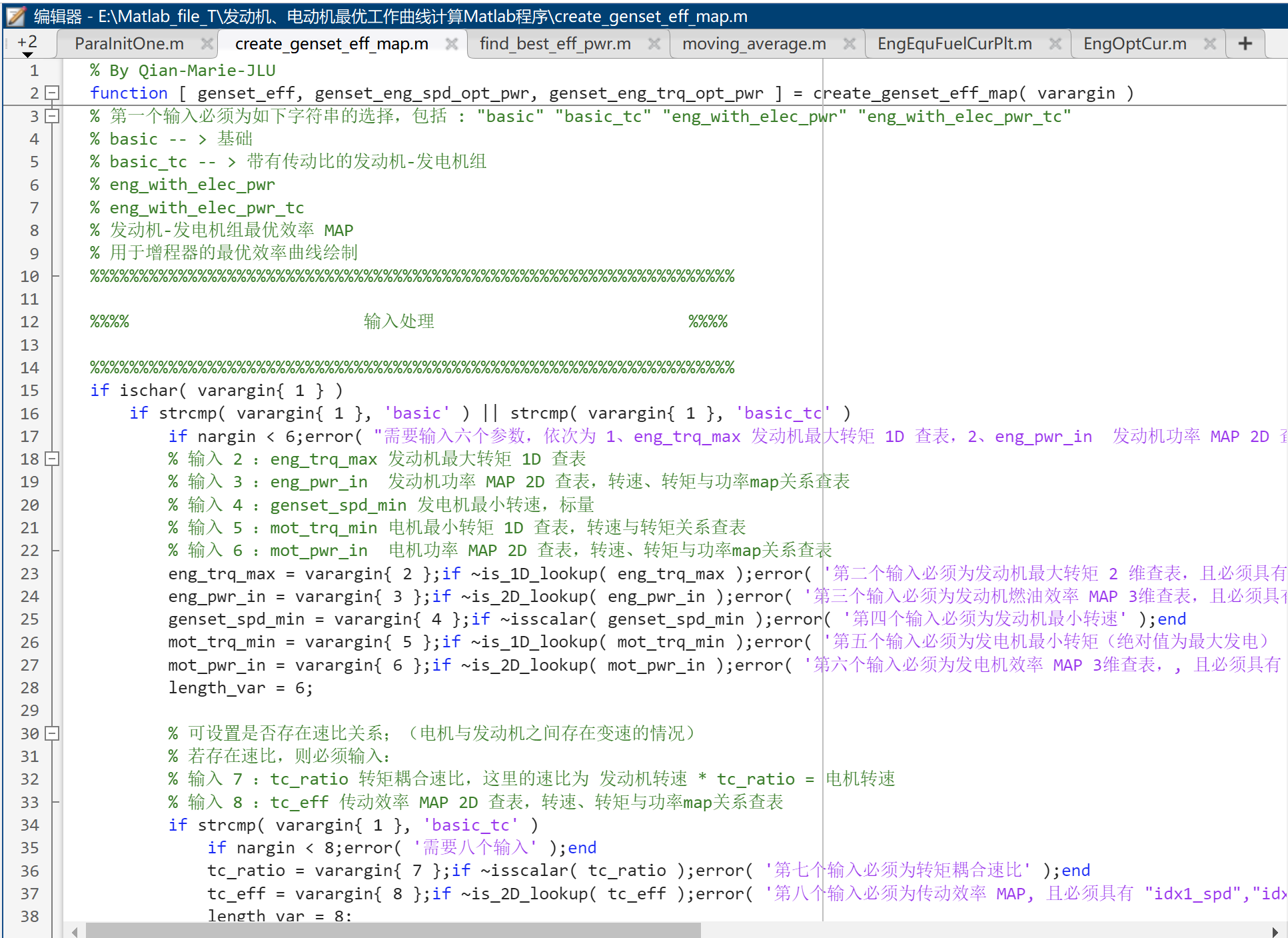The height and width of the screenshot is (938, 1288).
Task: Open the moving_average.m tab
Action: pos(754,44)
